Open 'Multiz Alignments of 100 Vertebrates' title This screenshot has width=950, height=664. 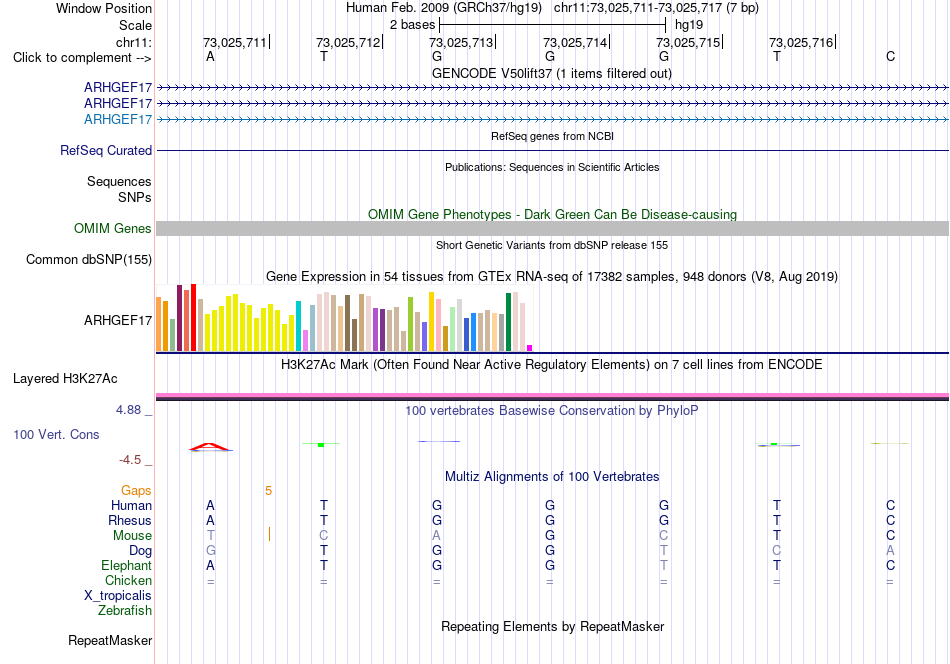(552, 477)
